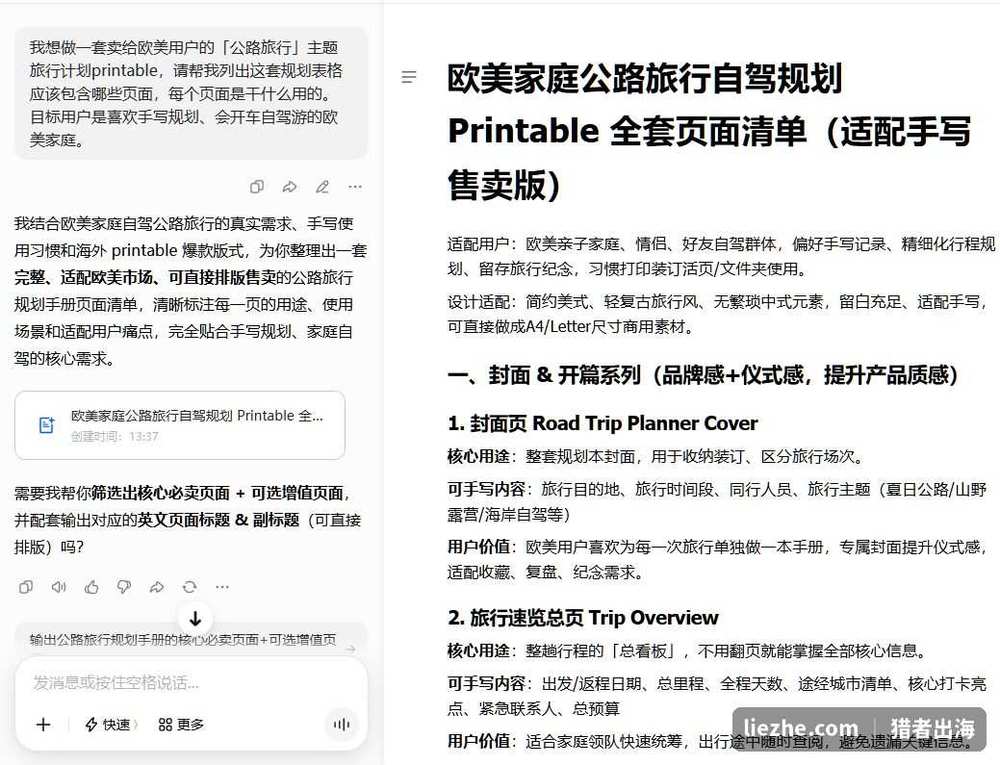The image size is (1000, 765).
Task: Select heading 2. 旅行速览总页 Trip Overview
Action: [583, 618]
